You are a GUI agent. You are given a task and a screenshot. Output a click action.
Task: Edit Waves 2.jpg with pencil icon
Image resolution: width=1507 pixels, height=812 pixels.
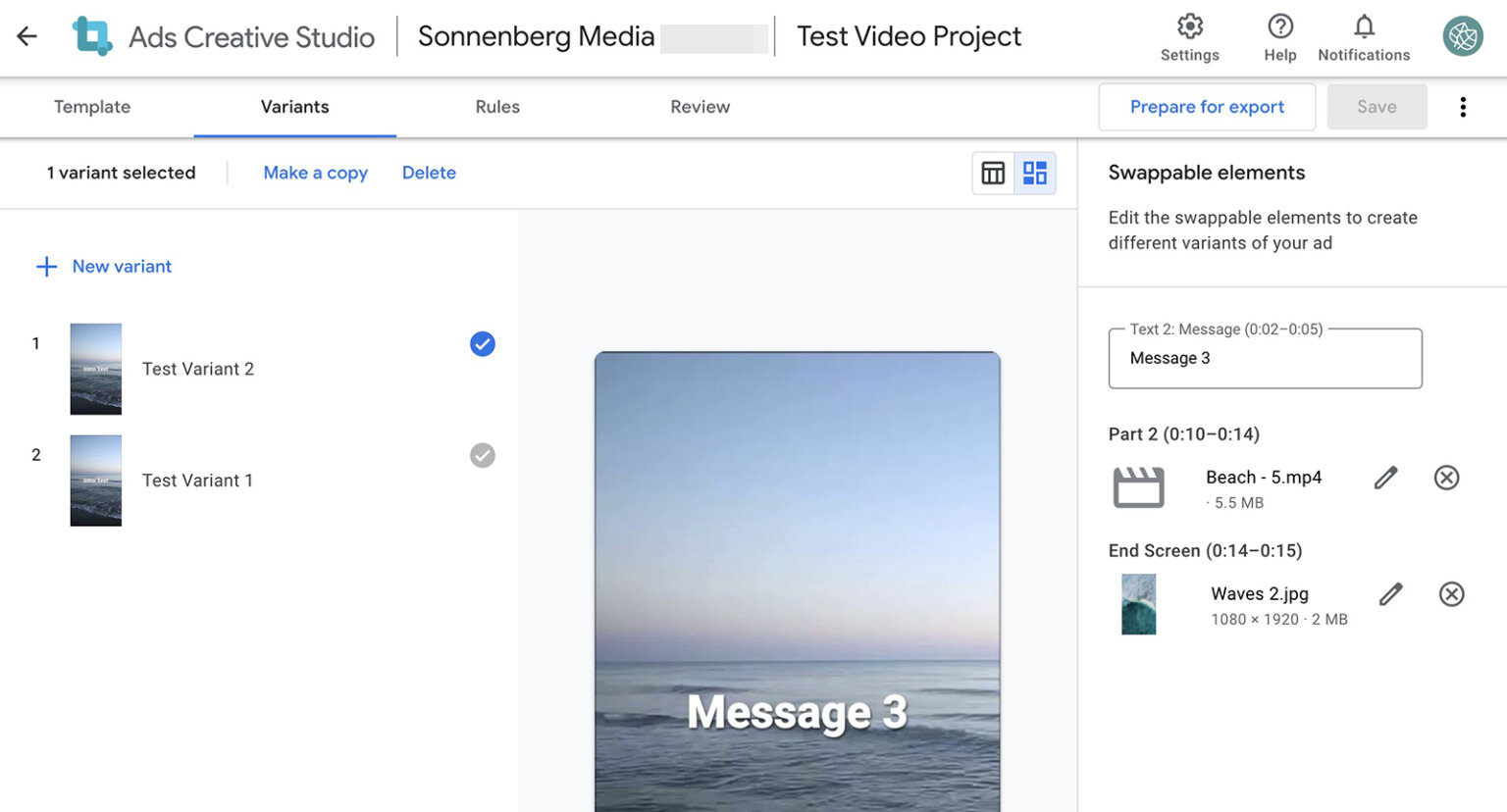tap(1390, 594)
